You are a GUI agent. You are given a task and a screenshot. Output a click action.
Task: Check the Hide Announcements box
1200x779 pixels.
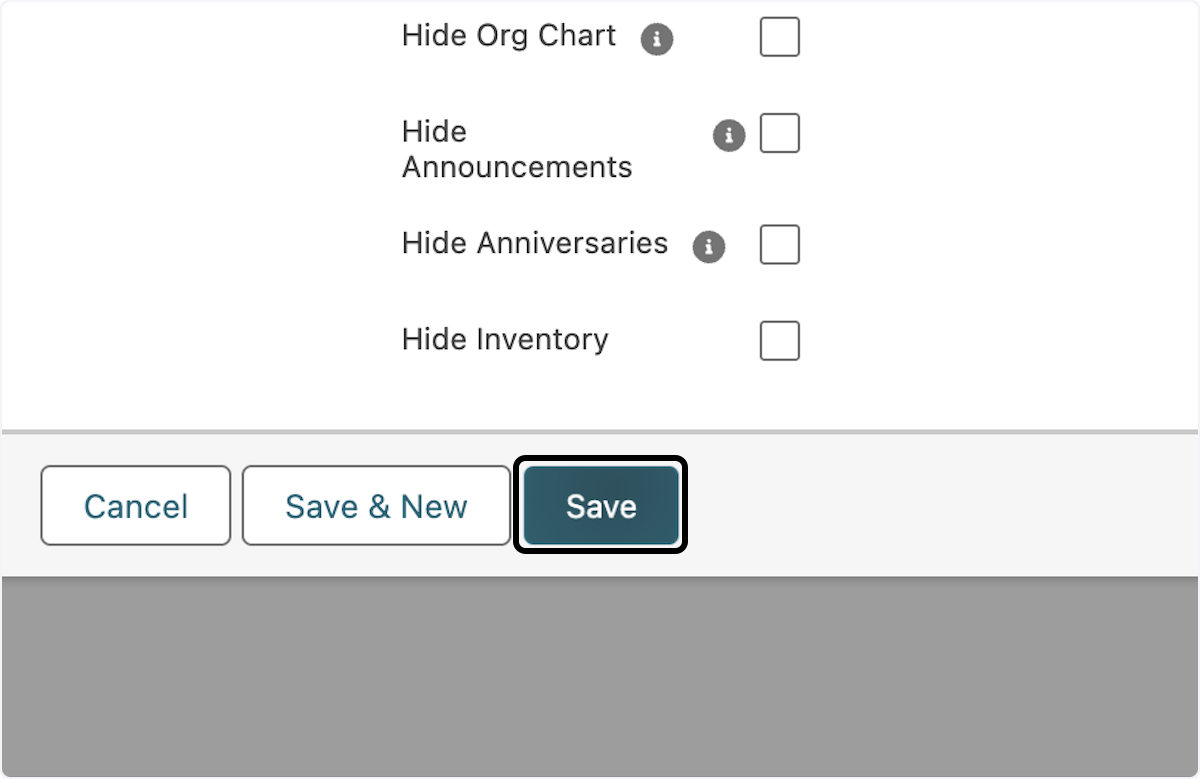(779, 133)
